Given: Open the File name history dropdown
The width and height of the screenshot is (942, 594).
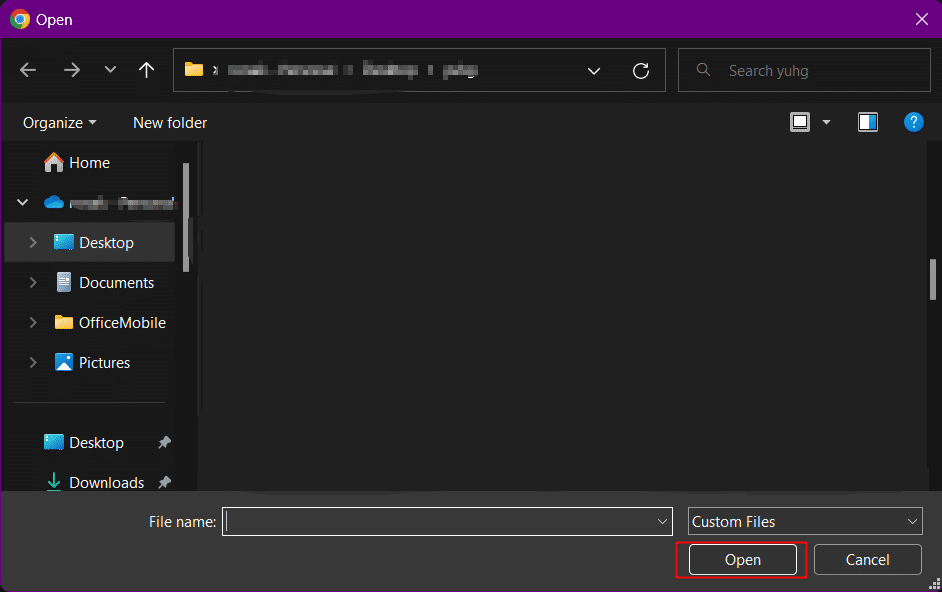Looking at the screenshot, I should pos(662,522).
